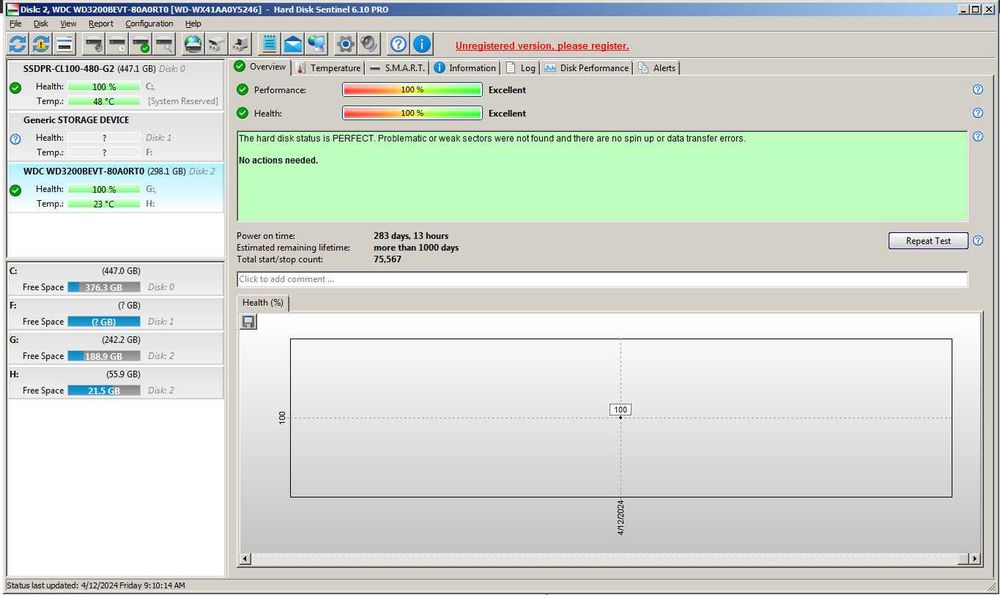
Task: Open the Report menu
Action: pos(101,24)
